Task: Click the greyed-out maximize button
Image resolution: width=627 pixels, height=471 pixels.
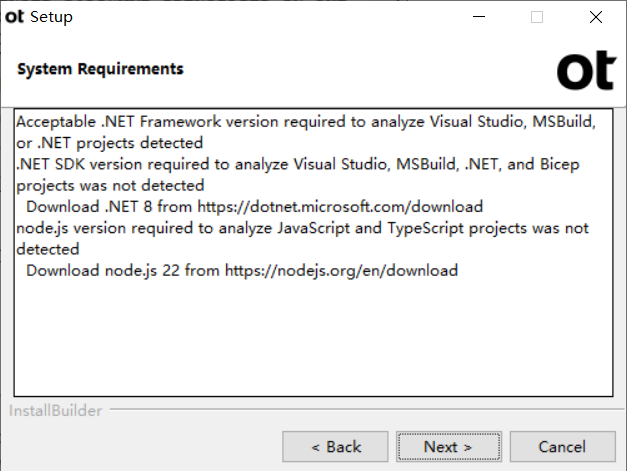Action: click(x=537, y=17)
